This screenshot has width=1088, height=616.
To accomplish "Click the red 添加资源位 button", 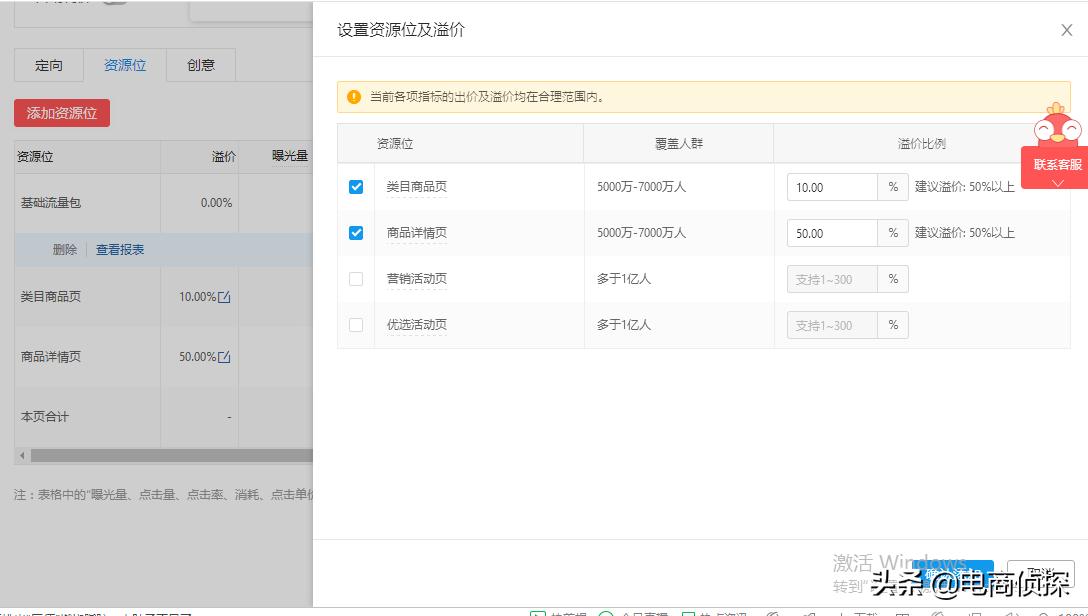I will 61,113.
